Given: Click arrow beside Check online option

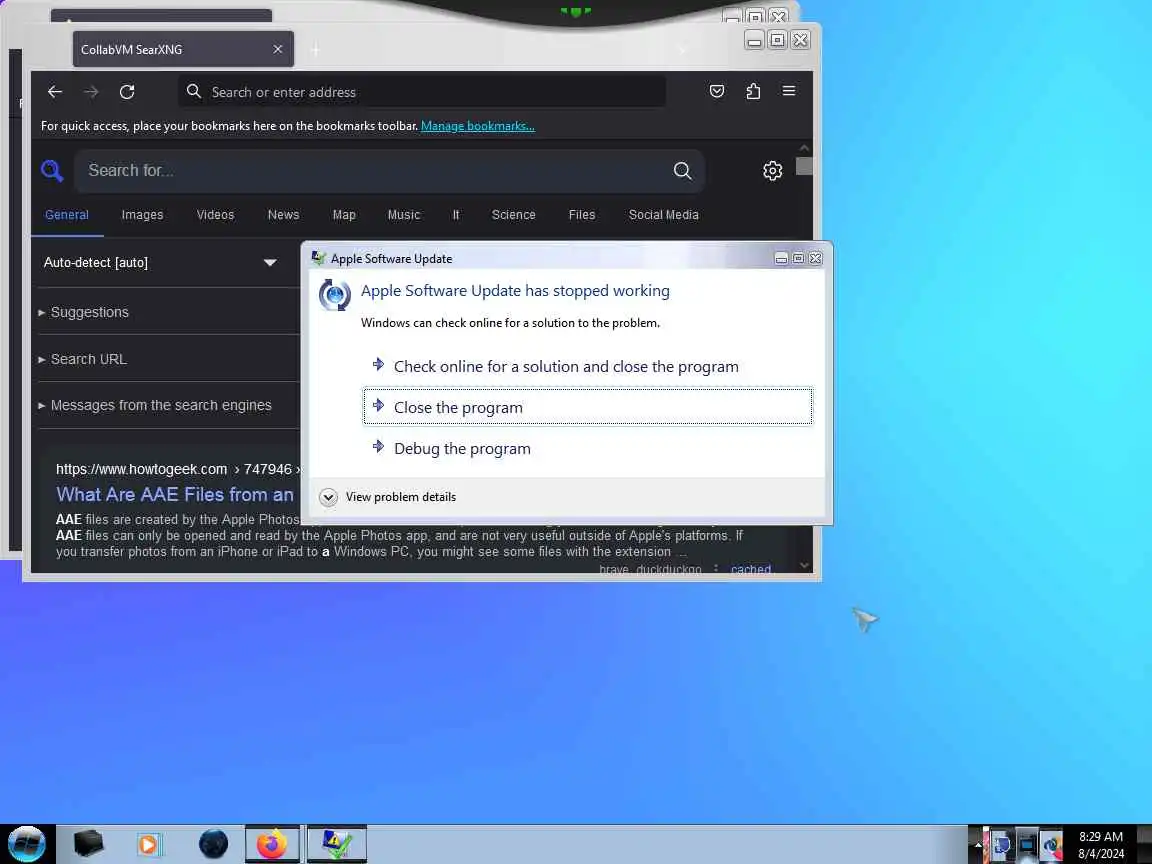Looking at the screenshot, I should point(378,364).
